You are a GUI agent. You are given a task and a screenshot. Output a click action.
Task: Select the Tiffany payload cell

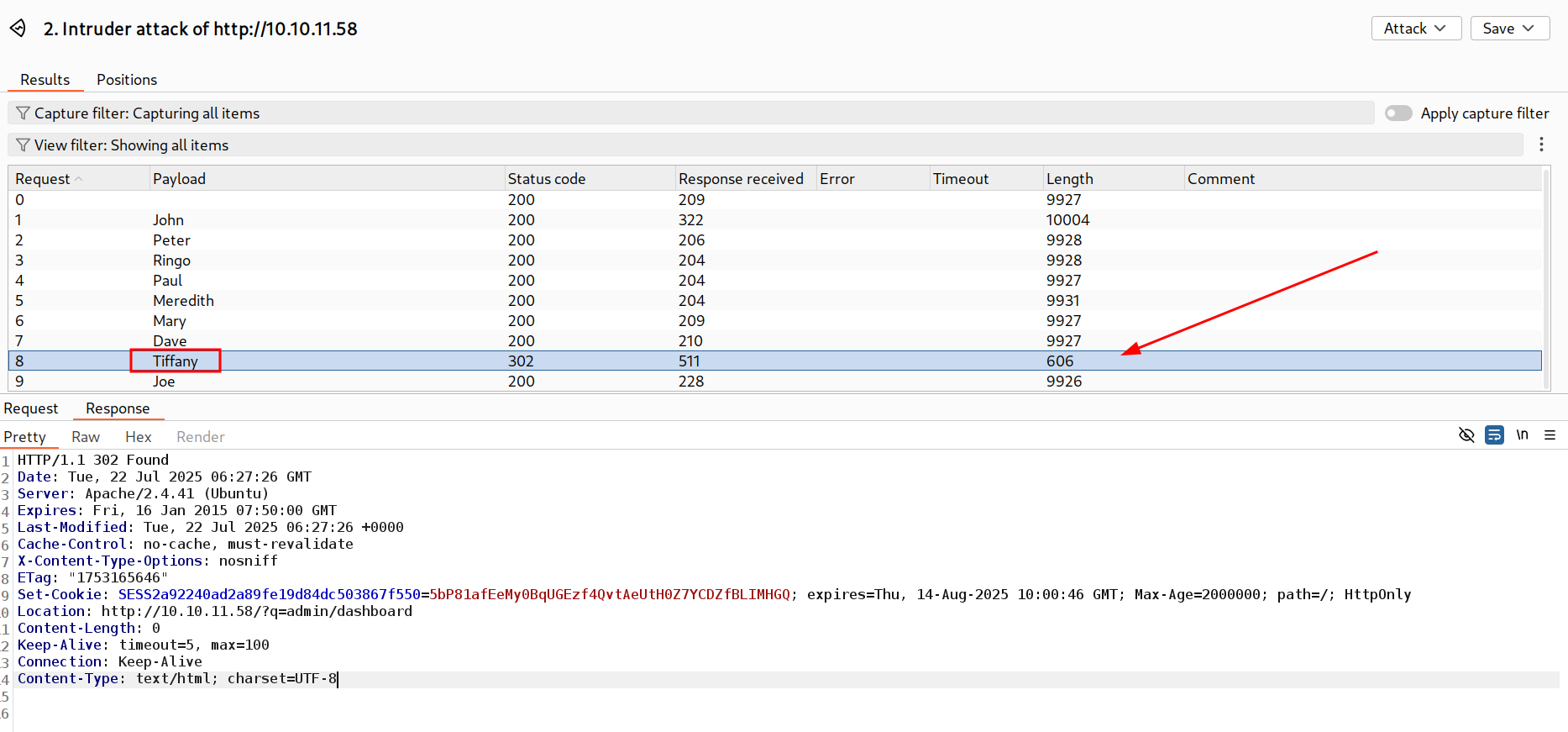tap(176, 361)
